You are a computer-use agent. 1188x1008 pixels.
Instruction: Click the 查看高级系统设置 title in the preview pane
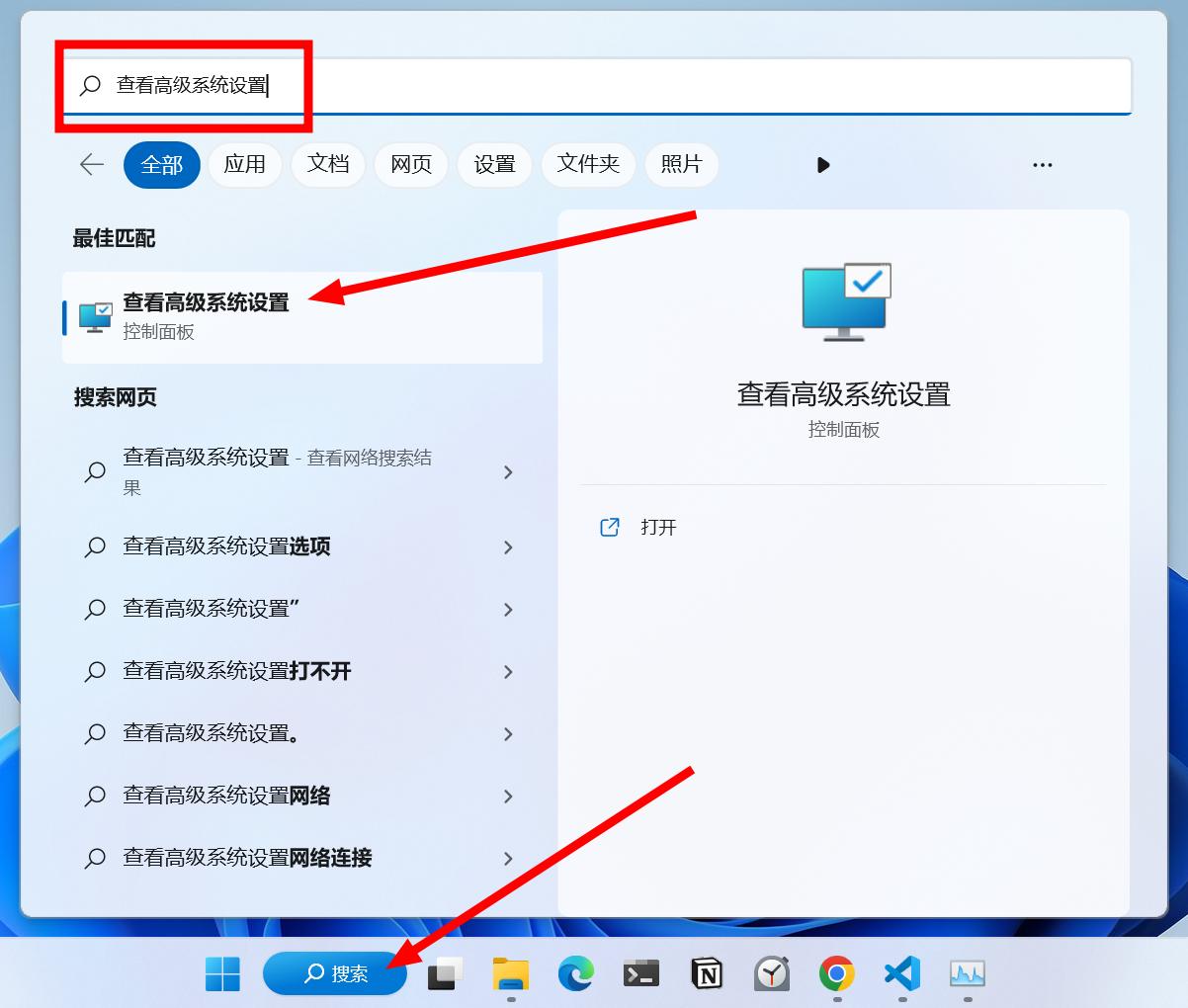tap(844, 395)
